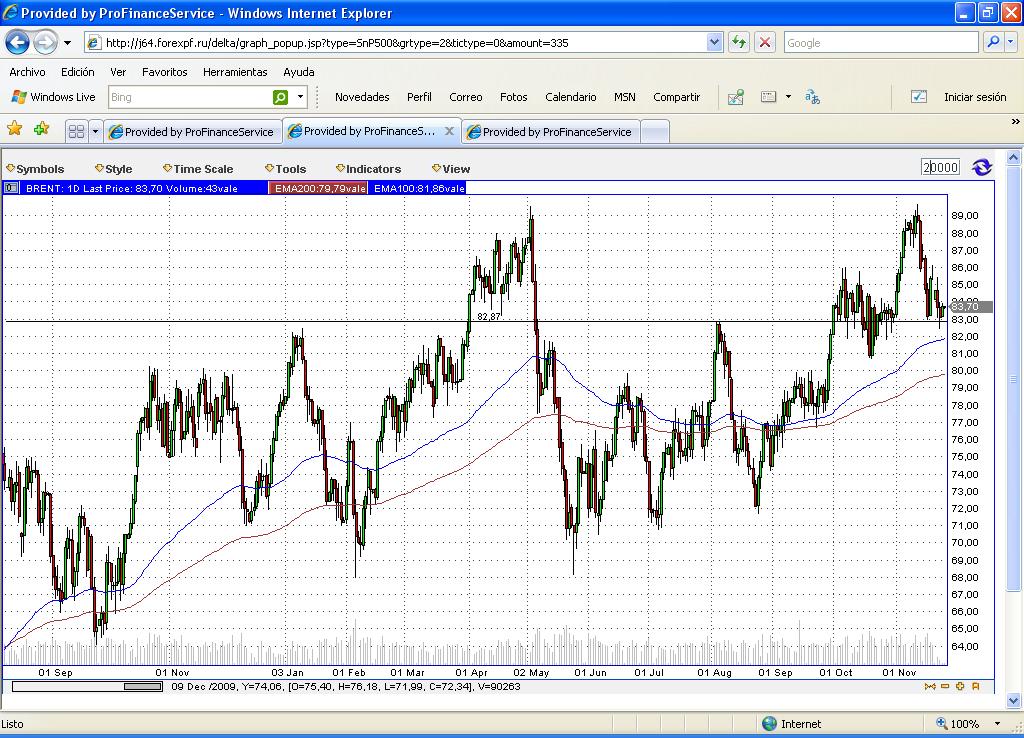The width and height of the screenshot is (1024, 738).
Task: Open the Herramientas menu
Action: pos(235,72)
